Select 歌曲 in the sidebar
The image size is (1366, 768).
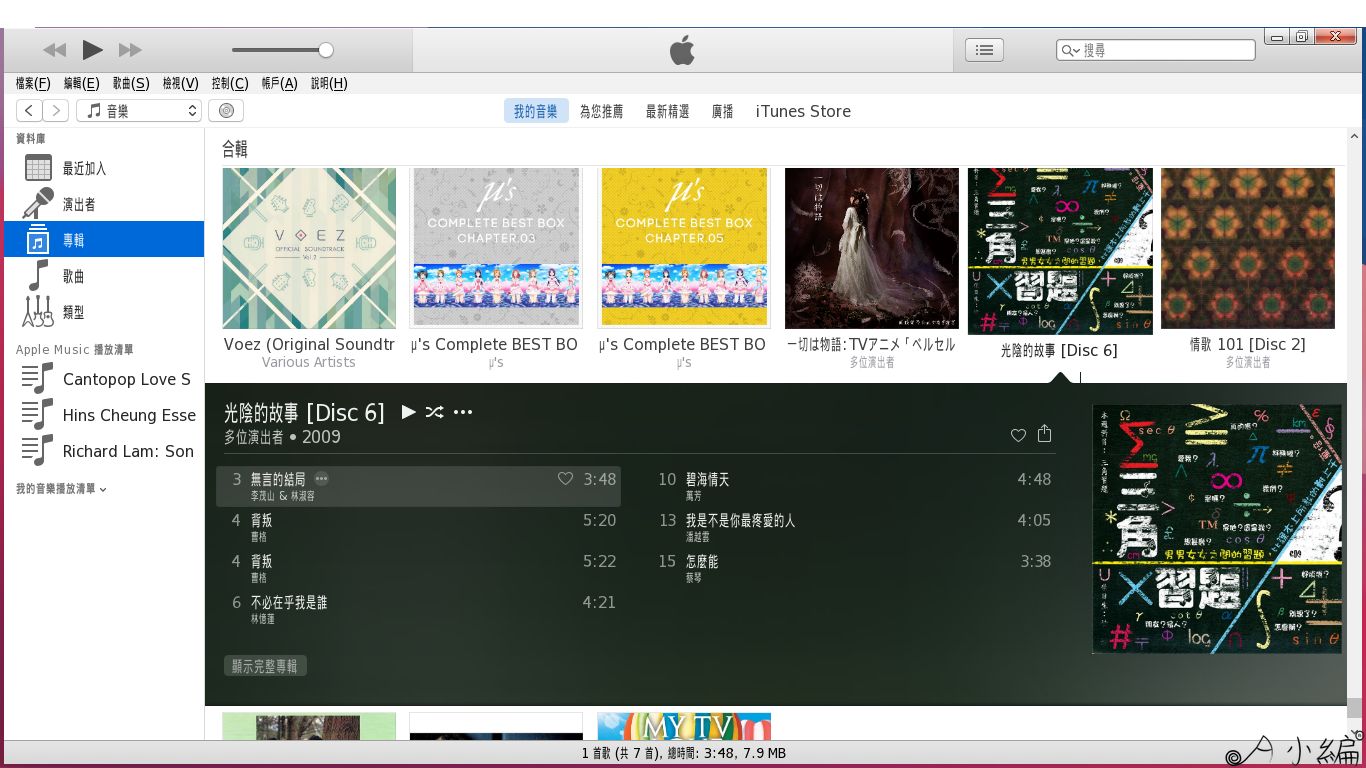pos(104,276)
